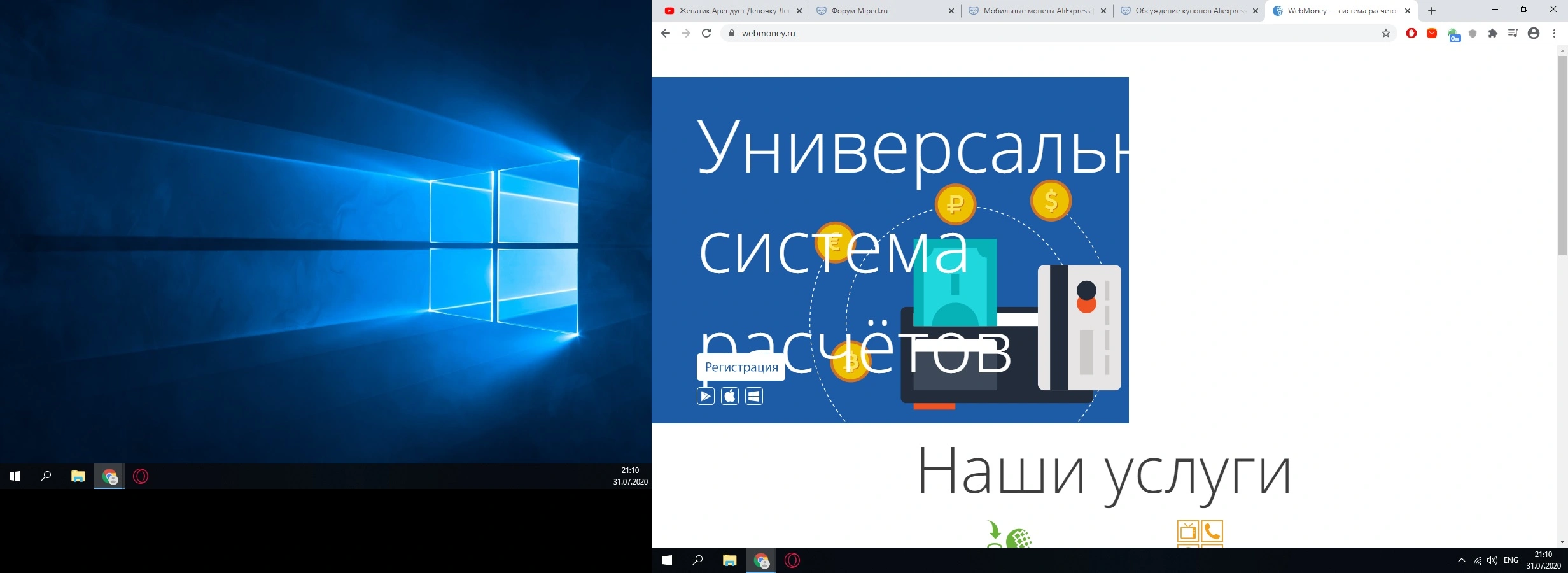Show hidden system tray icons
Viewport: 1568px width, 573px height.
pyautogui.click(x=1461, y=560)
